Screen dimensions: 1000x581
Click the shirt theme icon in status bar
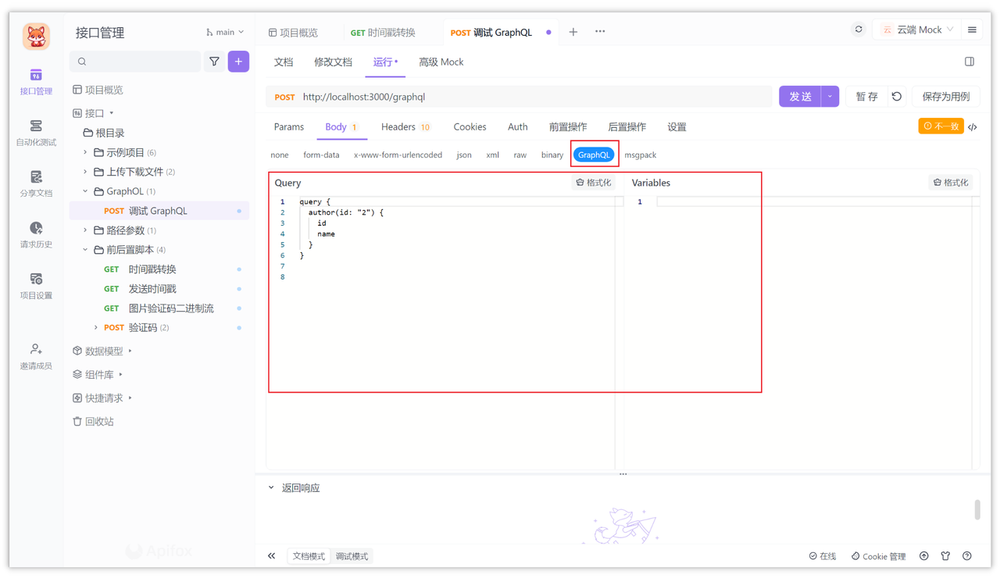(x=945, y=556)
